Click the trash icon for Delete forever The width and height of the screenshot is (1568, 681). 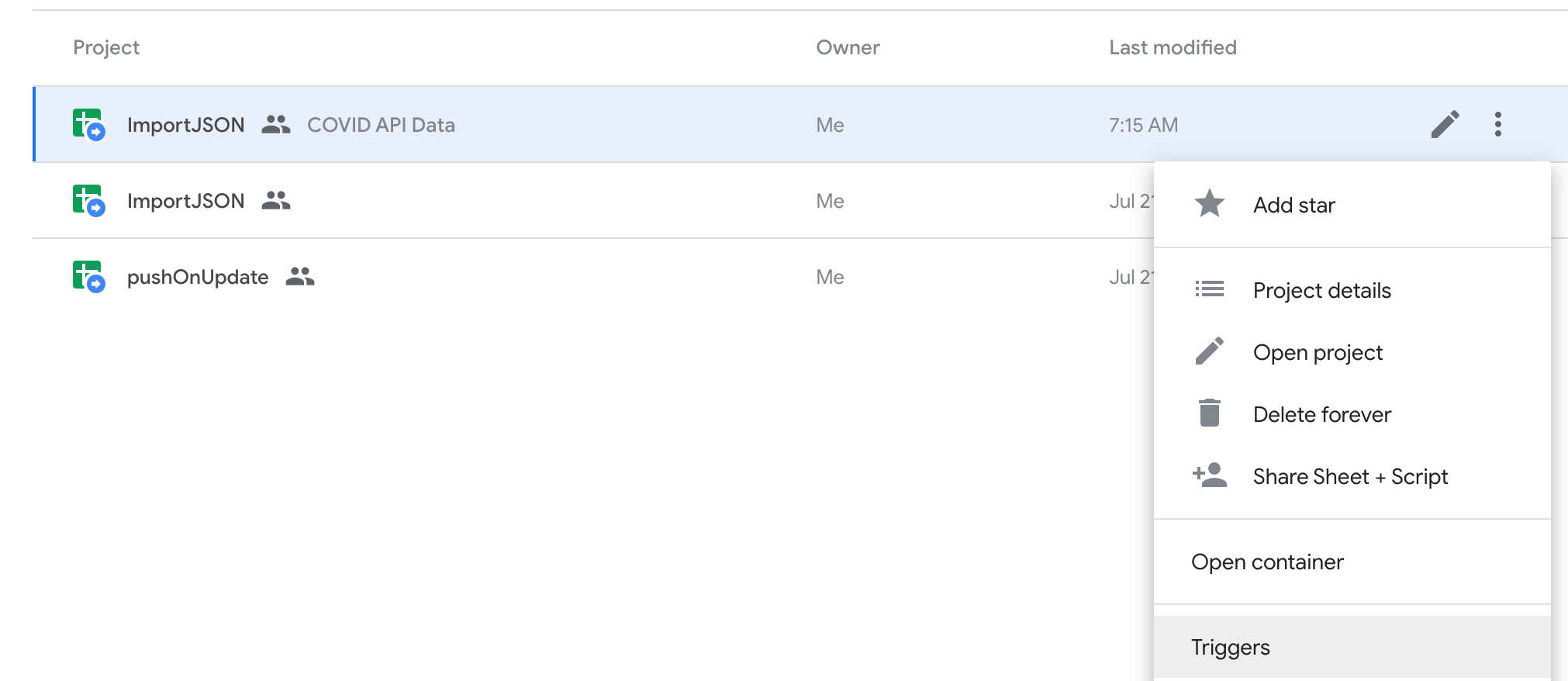coord(1209,413)
